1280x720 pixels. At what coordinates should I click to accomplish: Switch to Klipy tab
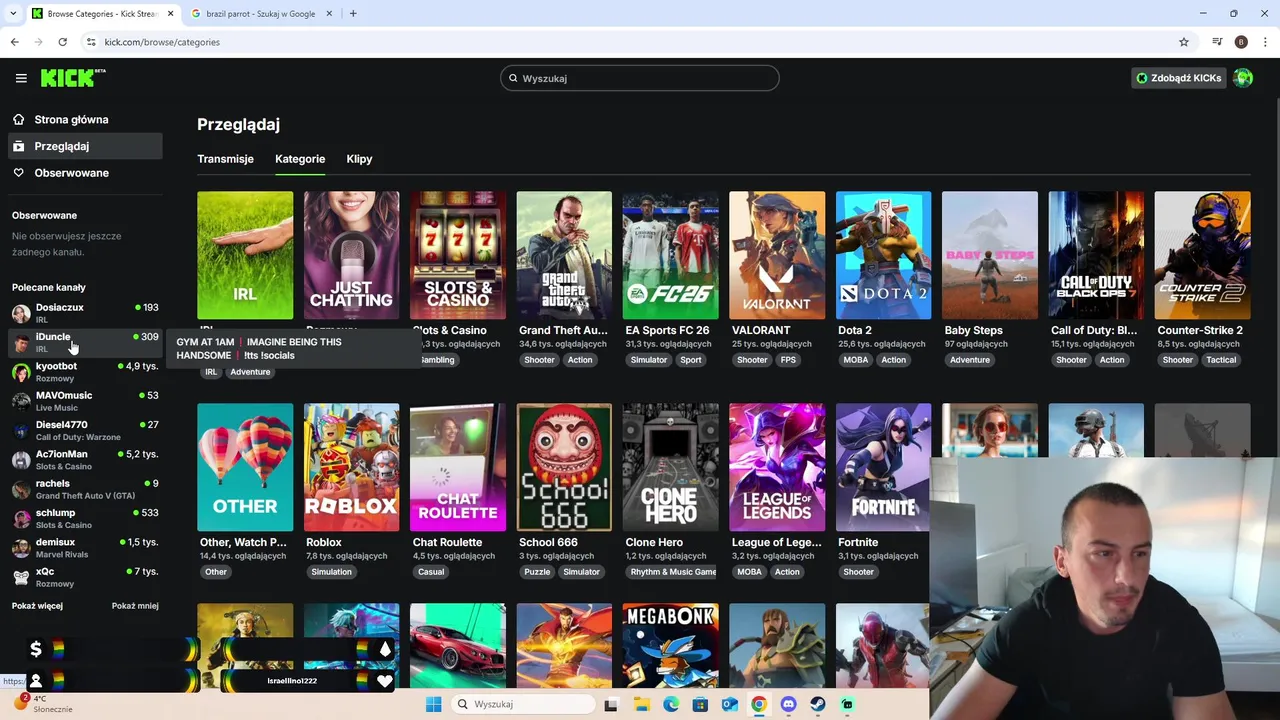coord(359,159)
